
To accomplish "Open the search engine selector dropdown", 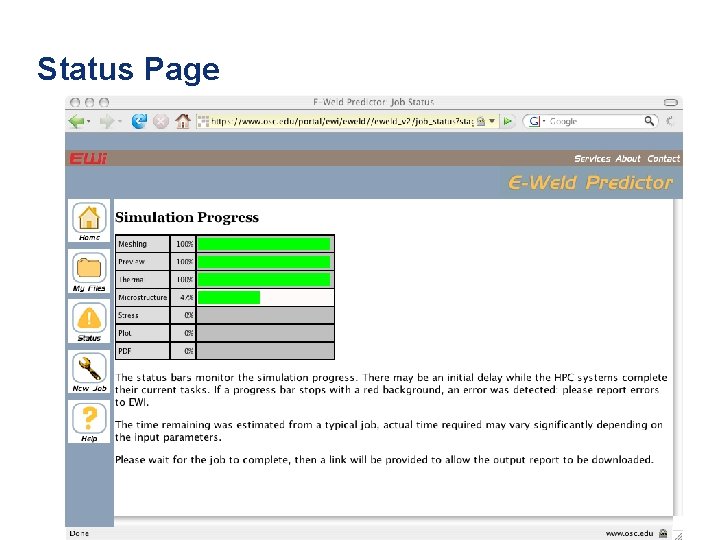I will click(x=536, y=121).
